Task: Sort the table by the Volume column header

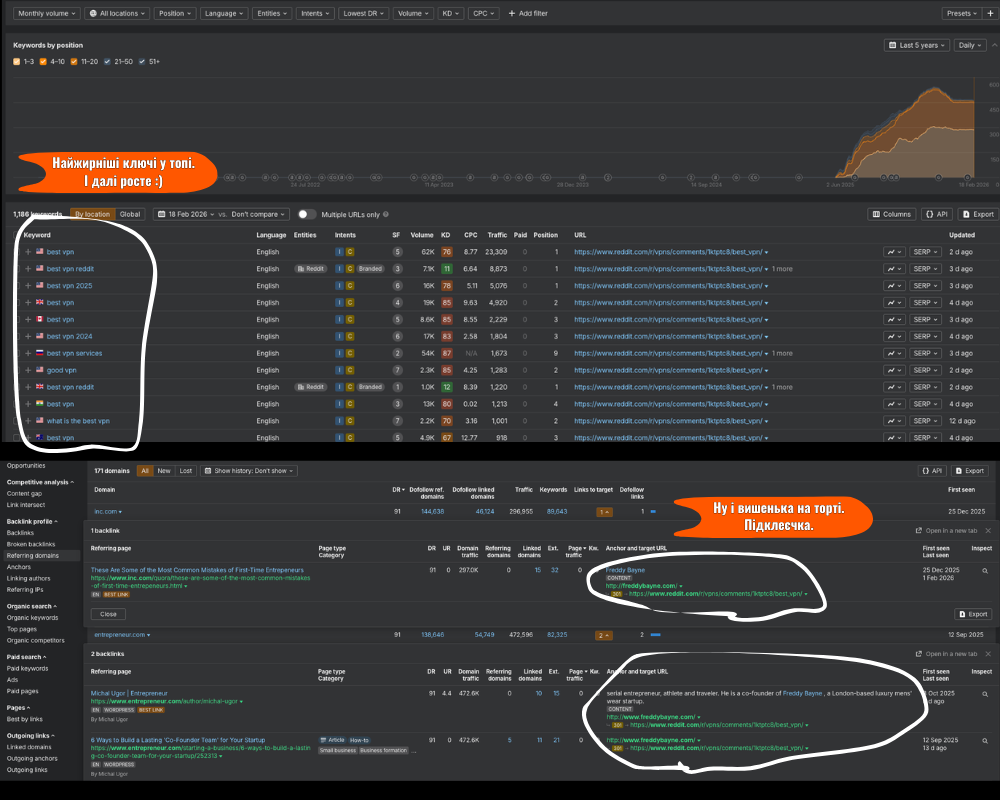Action: [422, 235]
